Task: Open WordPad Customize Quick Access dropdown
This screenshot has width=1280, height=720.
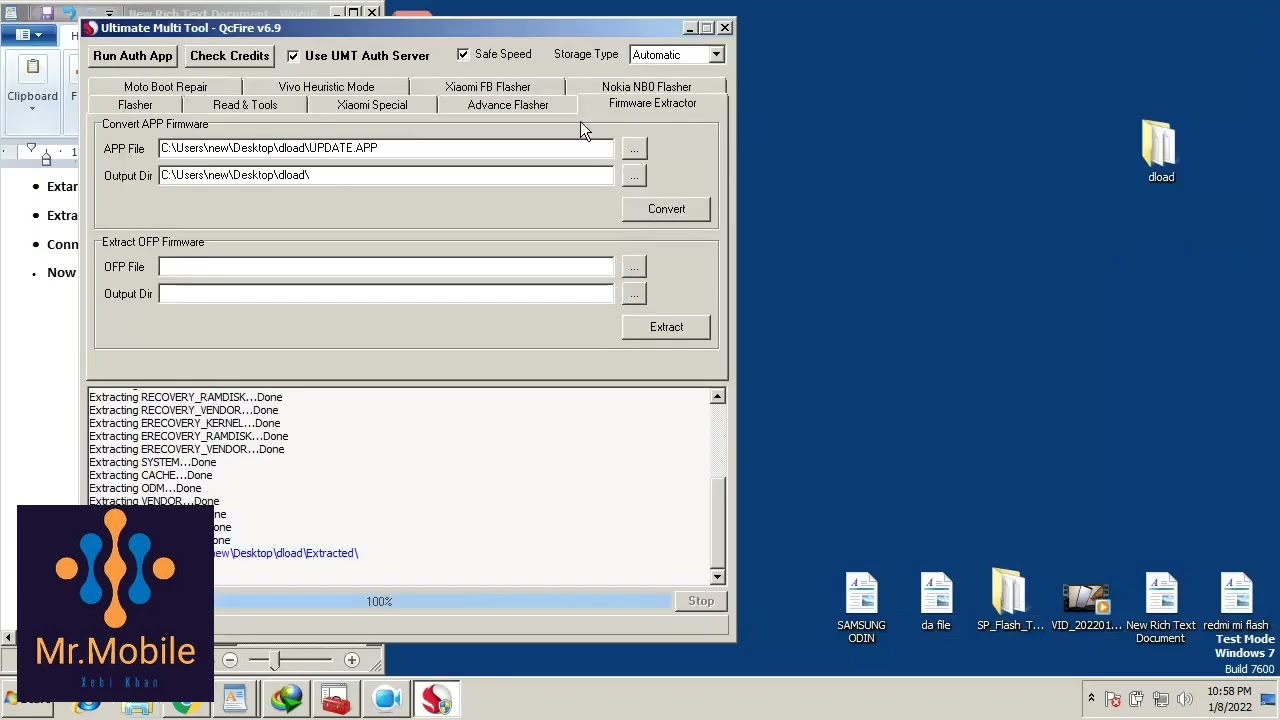Action: tap(109, 14)
